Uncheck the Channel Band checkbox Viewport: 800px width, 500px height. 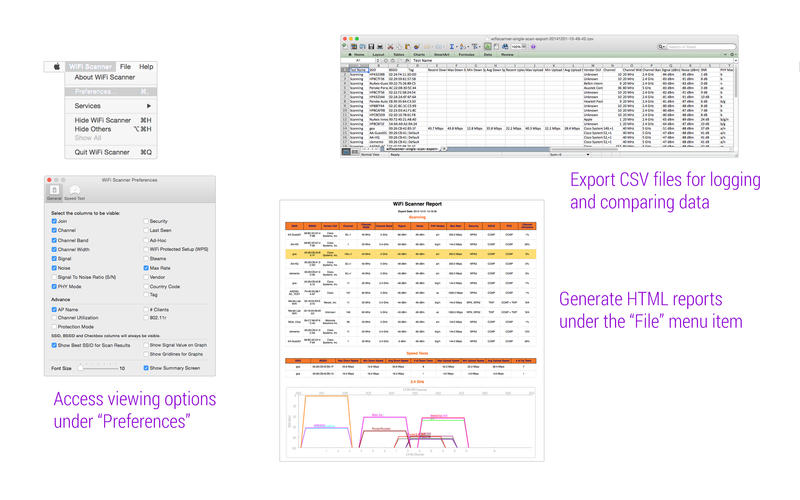54,240
